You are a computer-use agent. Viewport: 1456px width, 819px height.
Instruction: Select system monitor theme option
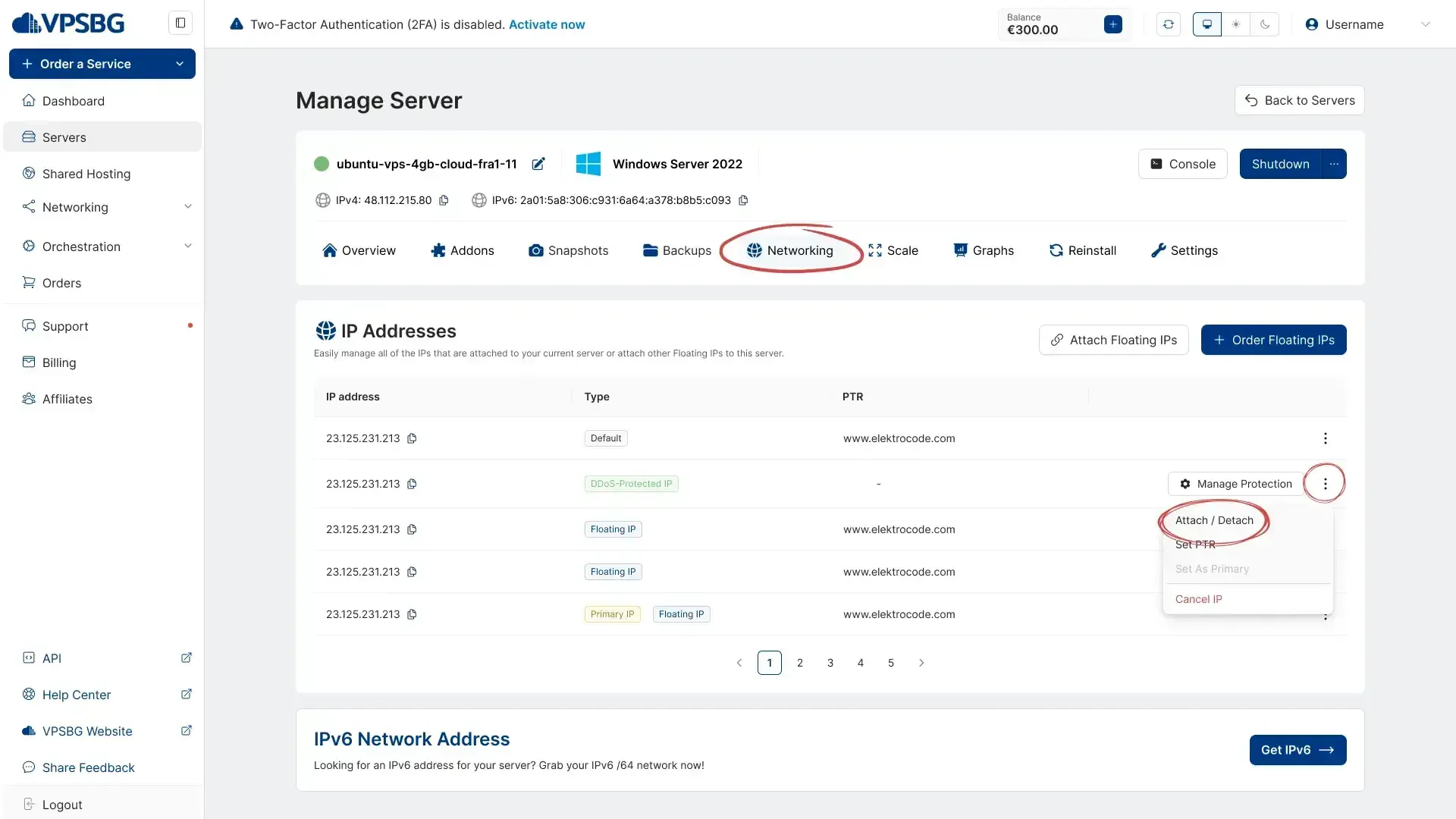pyautogui.click(x=1207, y=24)
